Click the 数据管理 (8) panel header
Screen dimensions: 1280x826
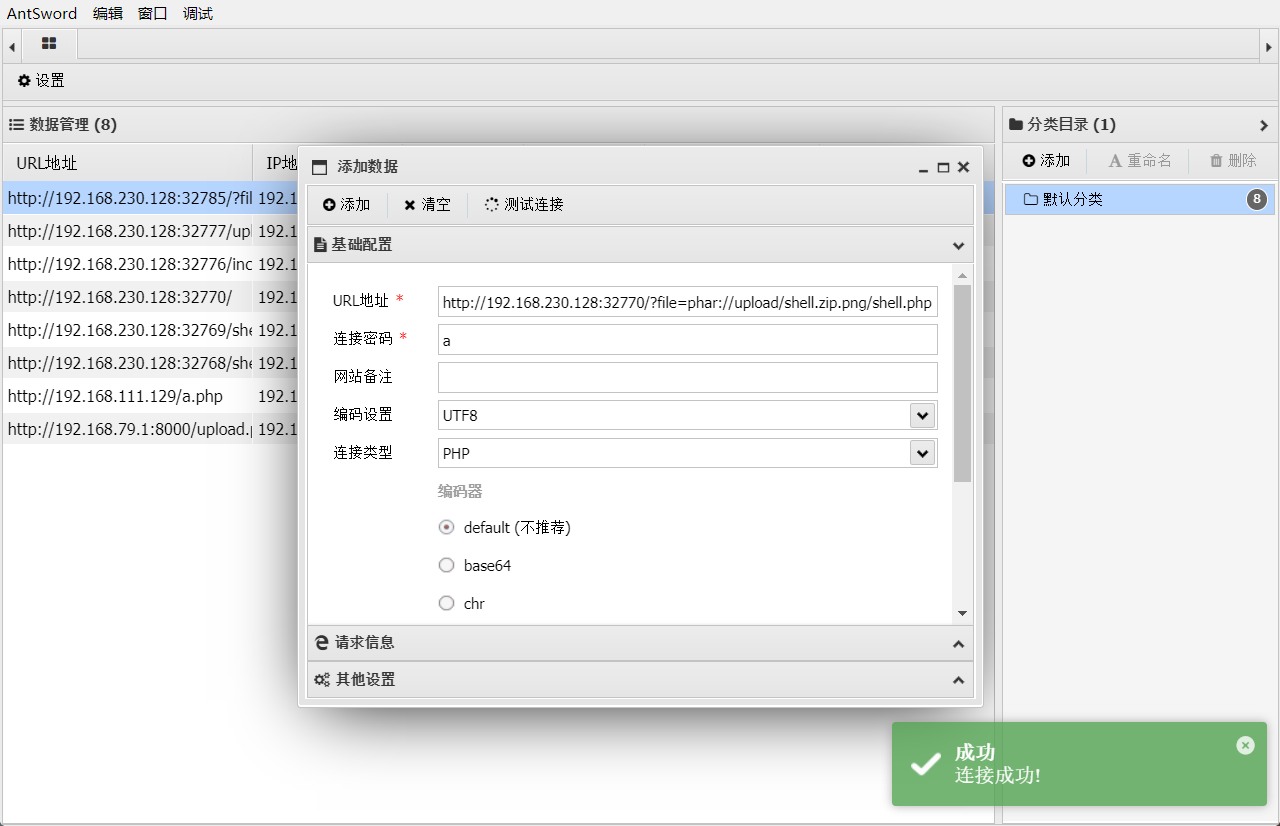pyautogui.click(x=498, y=125)
